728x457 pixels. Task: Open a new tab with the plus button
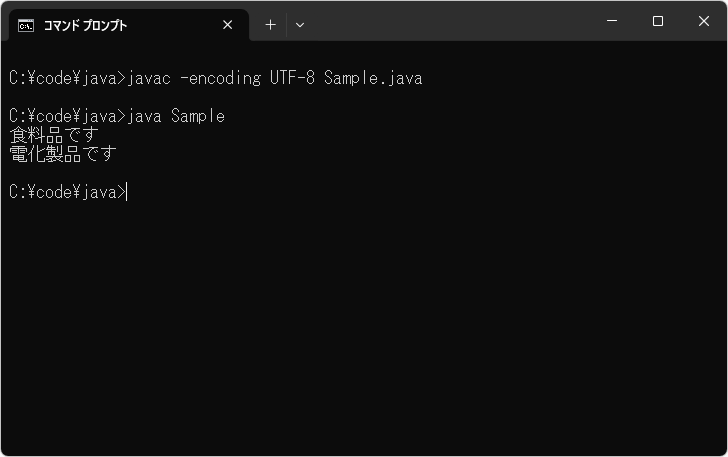(270, 25)
